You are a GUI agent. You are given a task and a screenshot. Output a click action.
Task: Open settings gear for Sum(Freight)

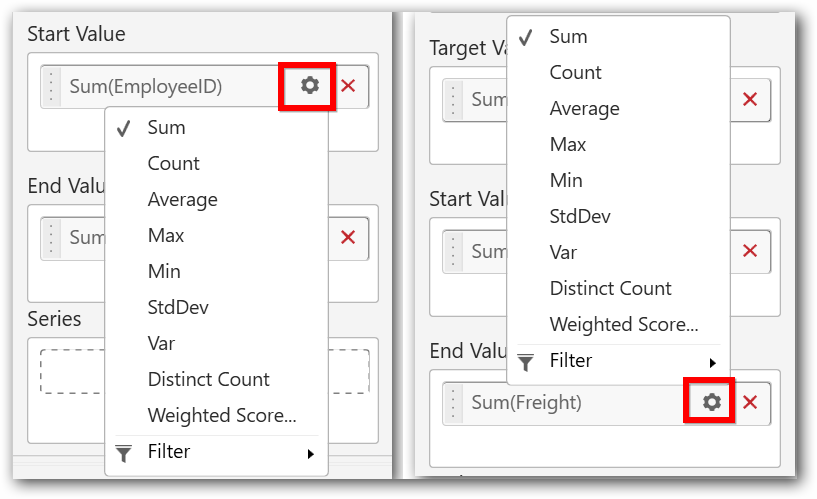[711, 402]
